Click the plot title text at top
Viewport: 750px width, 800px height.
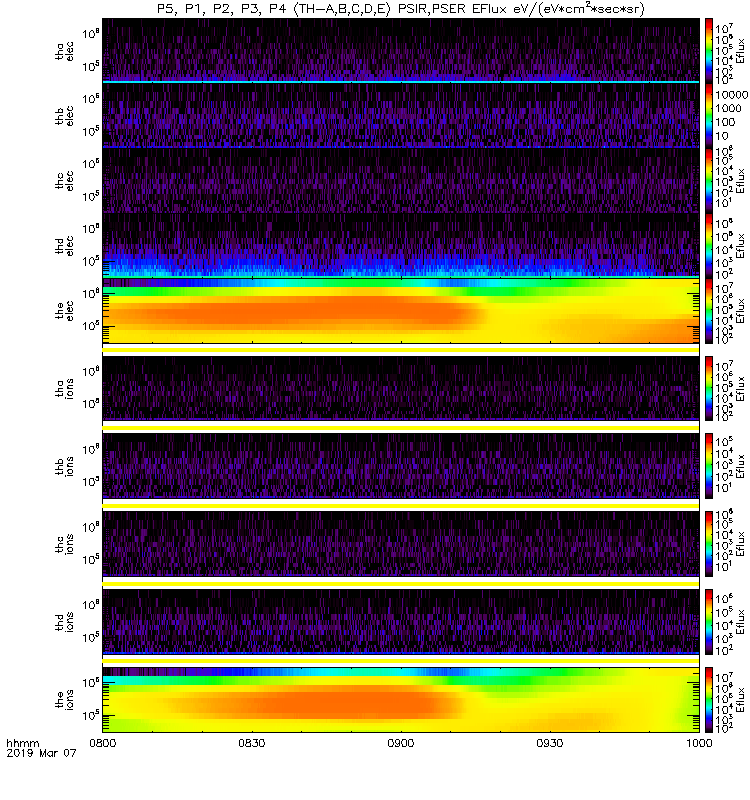coord(401,9)
